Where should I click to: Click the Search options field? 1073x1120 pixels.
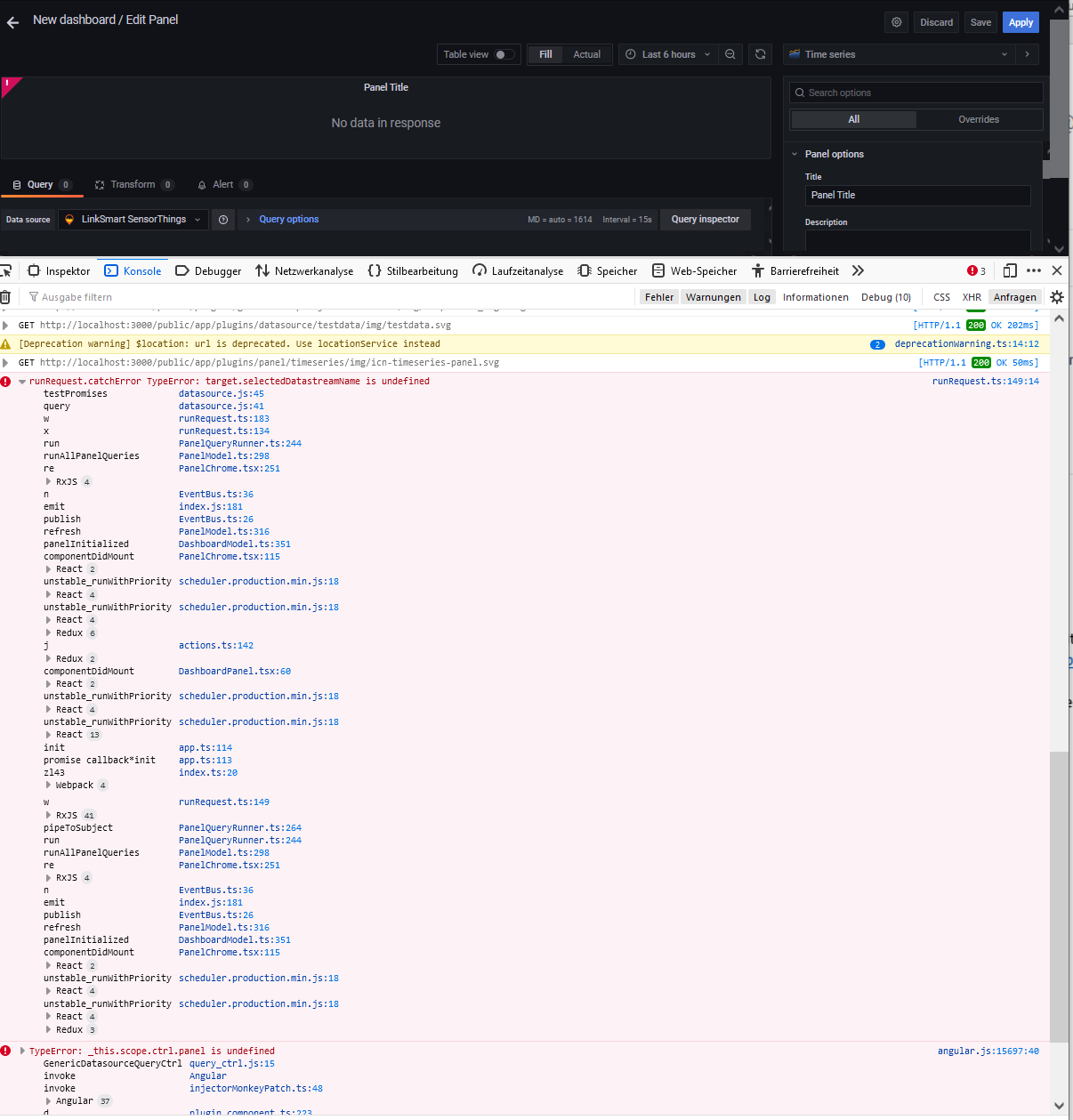click(916, 92)
